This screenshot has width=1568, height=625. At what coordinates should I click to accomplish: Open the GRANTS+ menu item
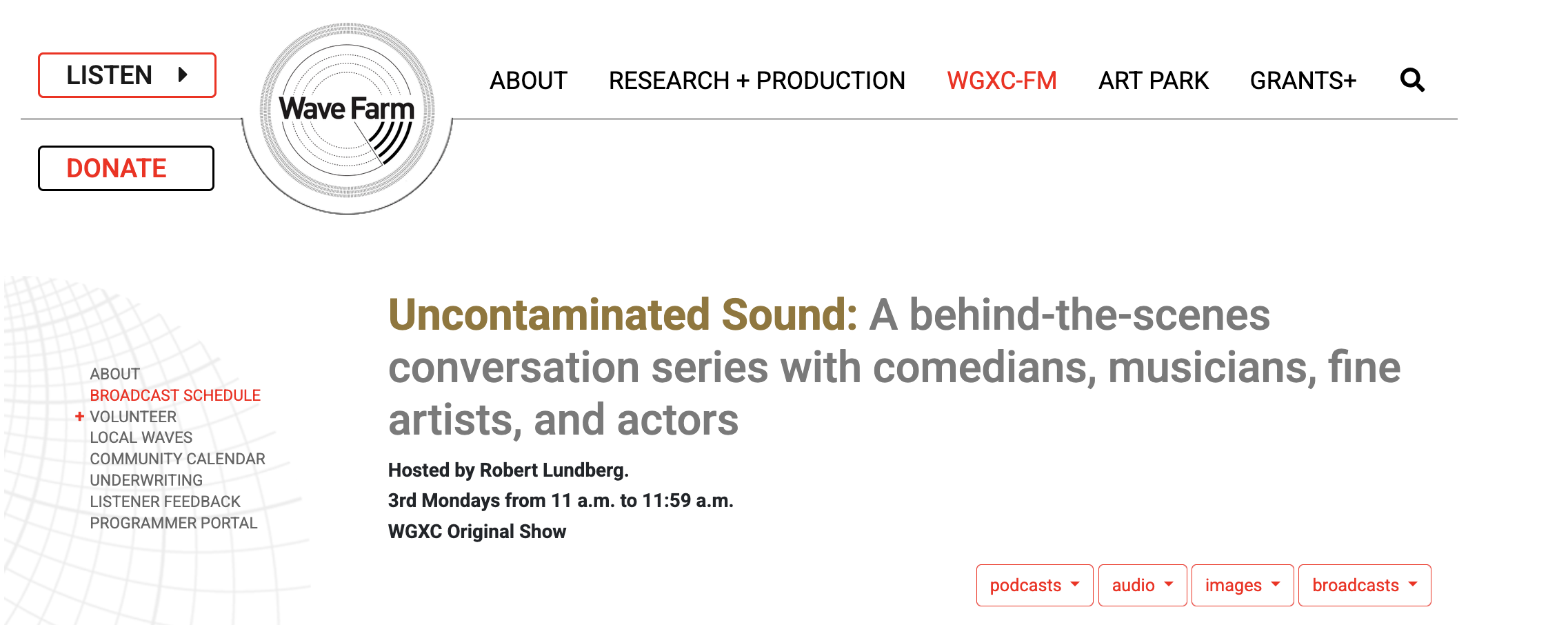[x=1303, y=81]
